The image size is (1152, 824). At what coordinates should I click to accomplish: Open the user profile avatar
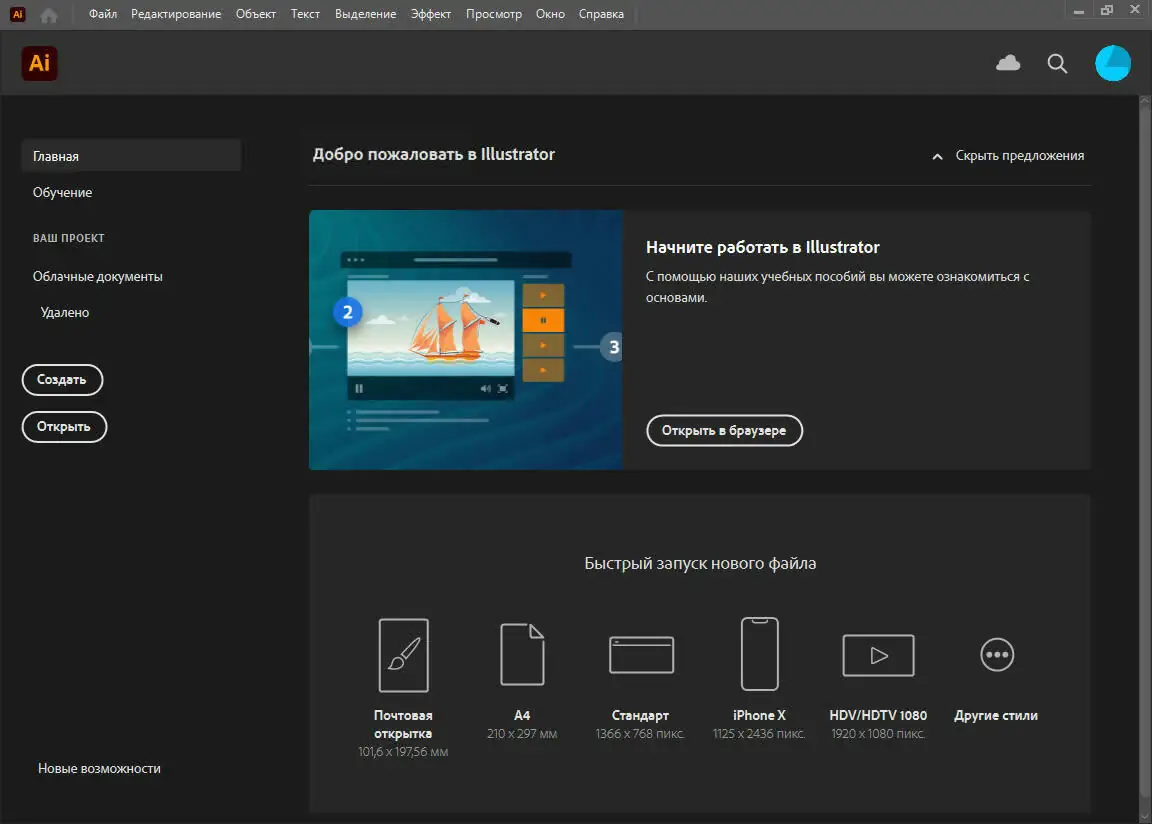[1113, 63]
